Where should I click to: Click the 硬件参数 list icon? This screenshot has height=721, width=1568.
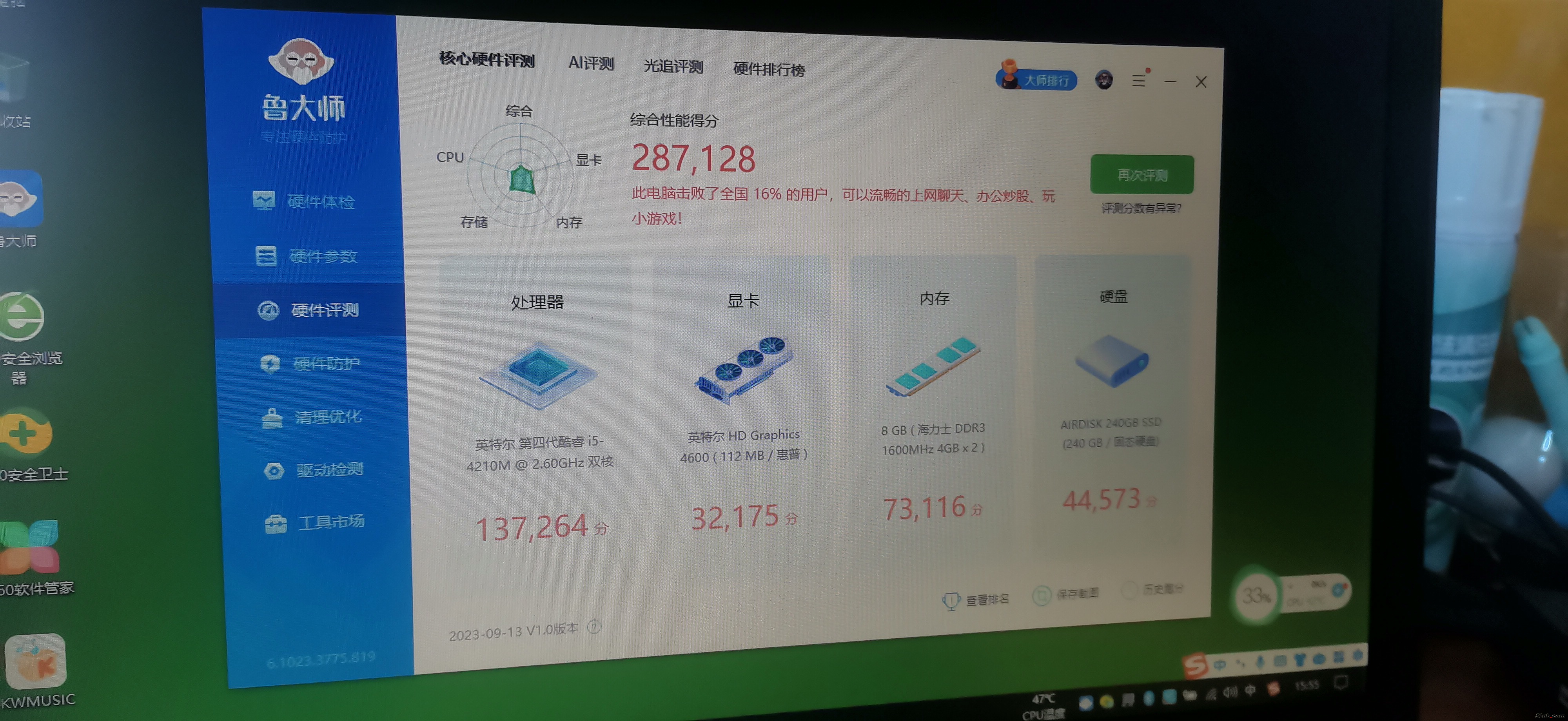tap(266, 255)
